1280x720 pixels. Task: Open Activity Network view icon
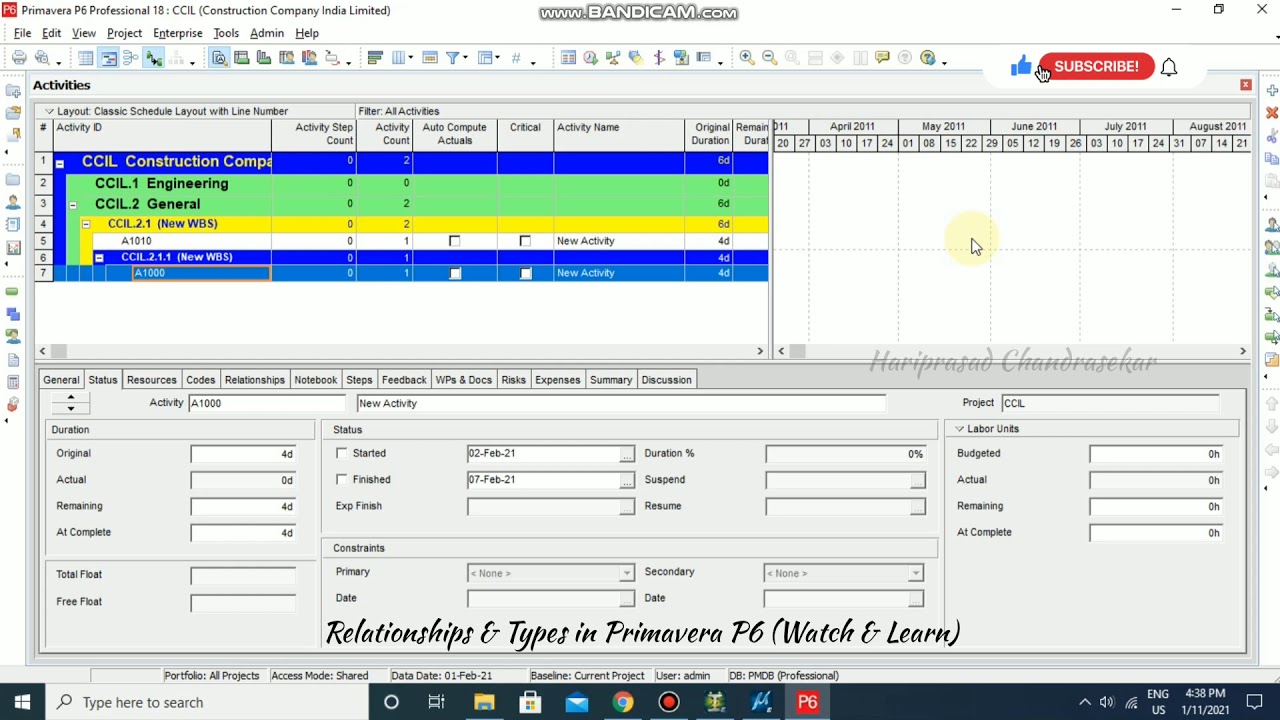click(130, 58)
